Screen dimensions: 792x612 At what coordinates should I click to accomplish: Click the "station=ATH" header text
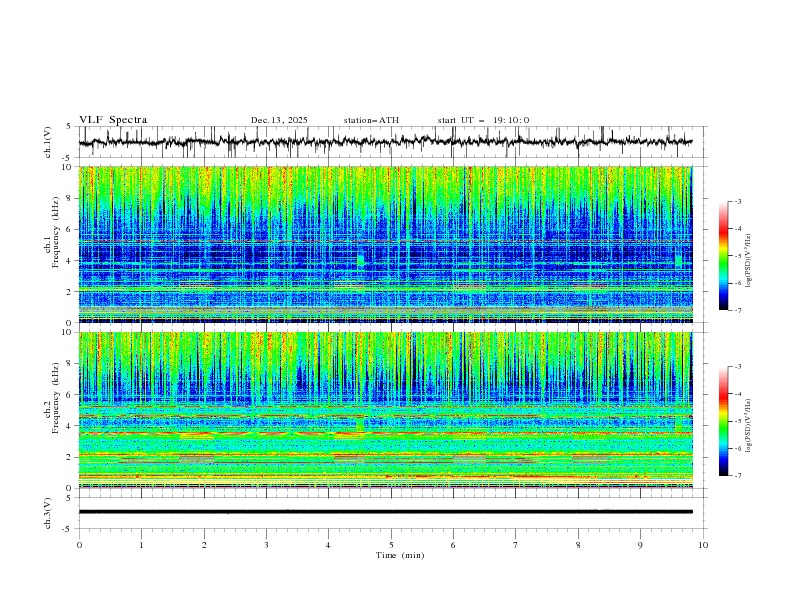pos(371,120)
